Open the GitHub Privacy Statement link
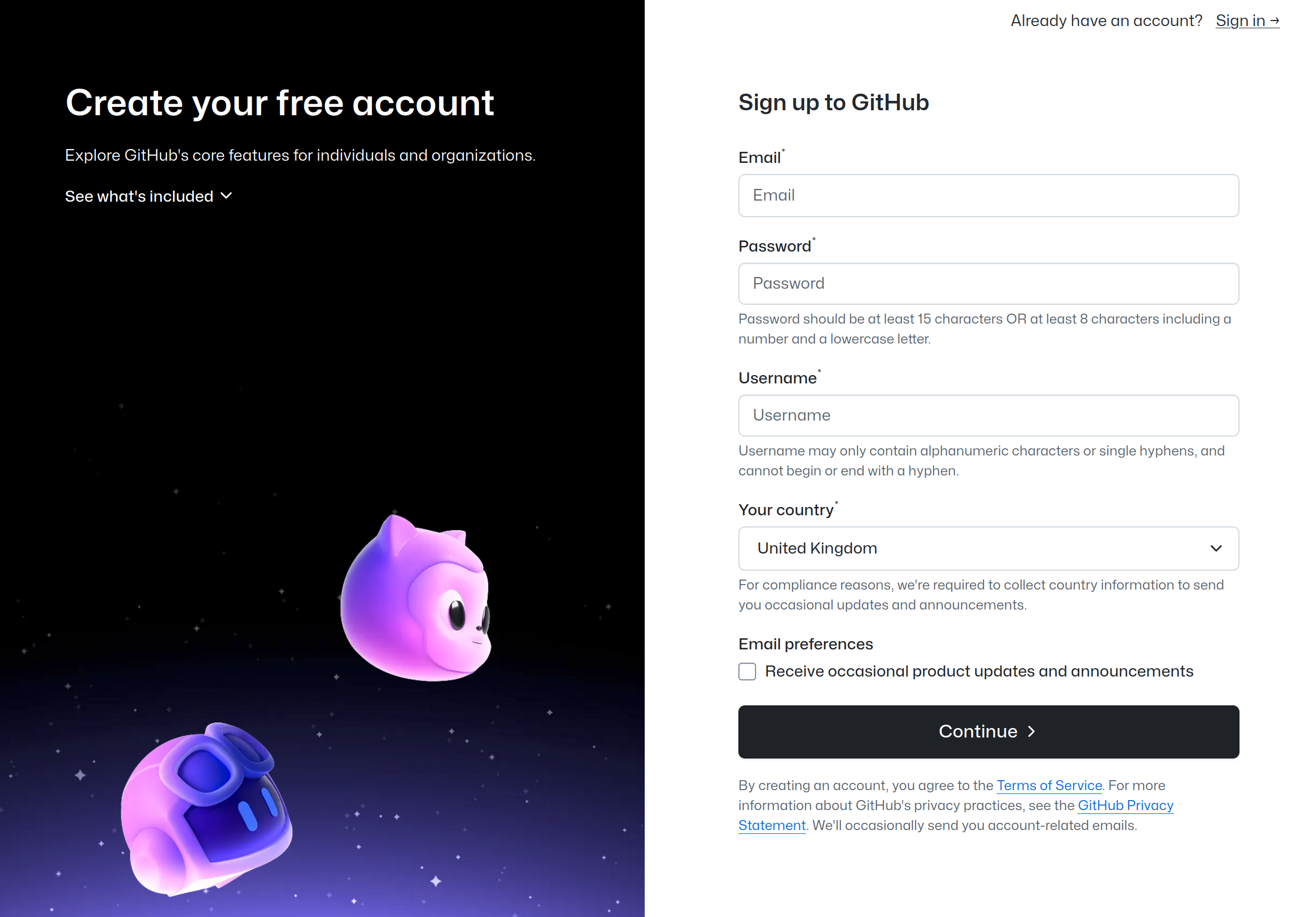Viewport: 1316px width, 917px height. [1125, 806]
